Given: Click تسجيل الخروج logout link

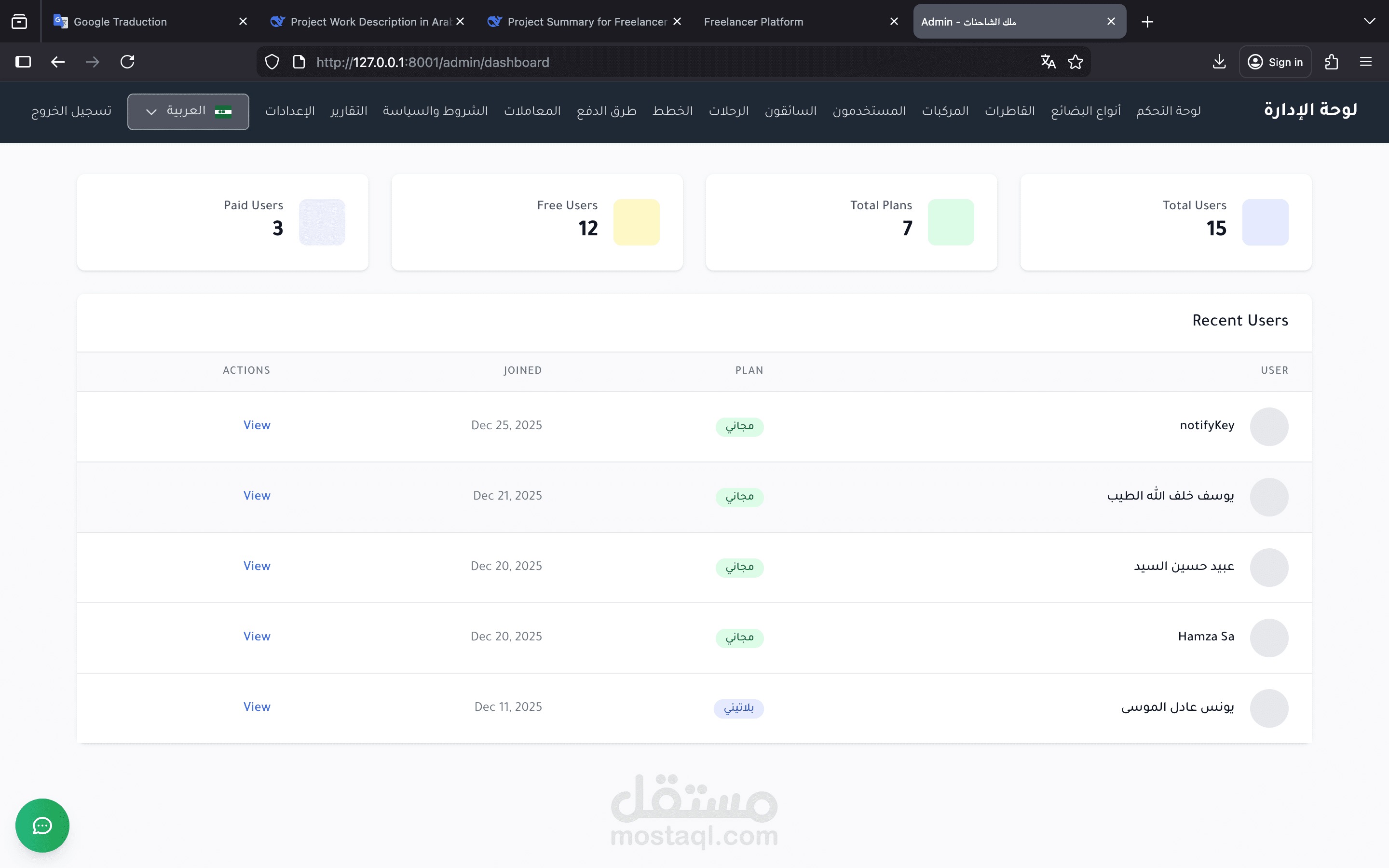Looking at the screenshot, I should tap(71, 111).
